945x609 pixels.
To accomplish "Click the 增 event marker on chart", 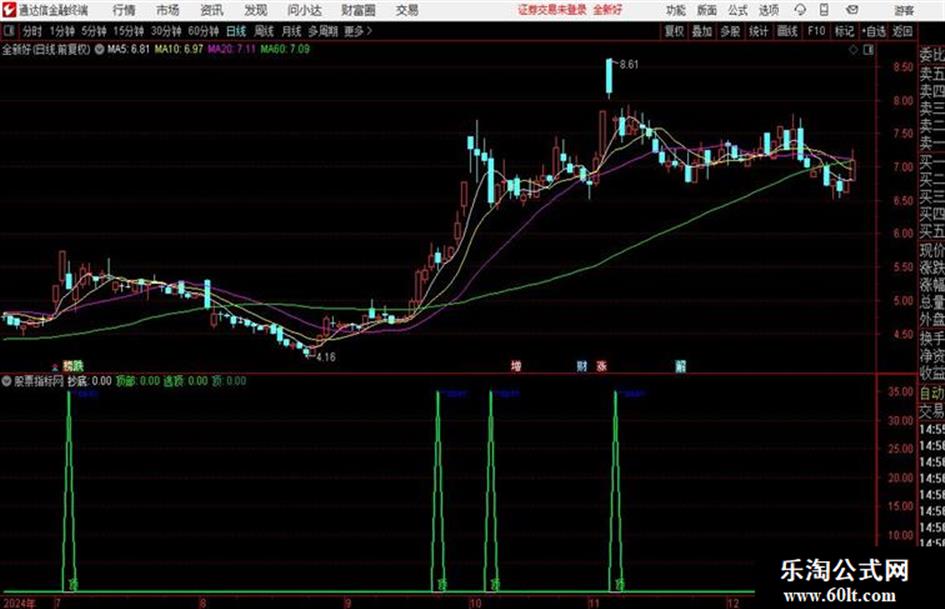I will (x=516, y=366).
